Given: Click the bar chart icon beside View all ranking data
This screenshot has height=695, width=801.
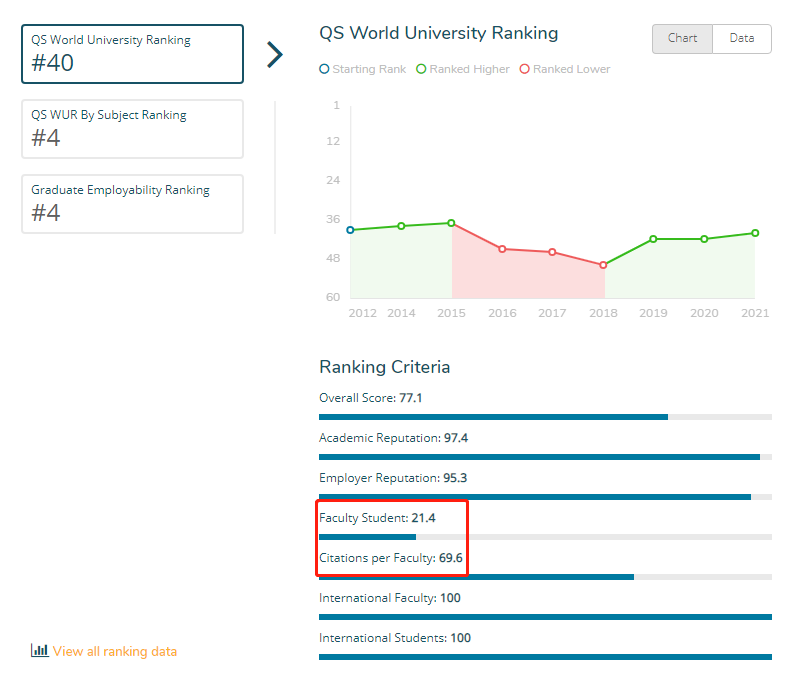Looking at the screenshot, I should pyautogui.click(x=39, y=650).
